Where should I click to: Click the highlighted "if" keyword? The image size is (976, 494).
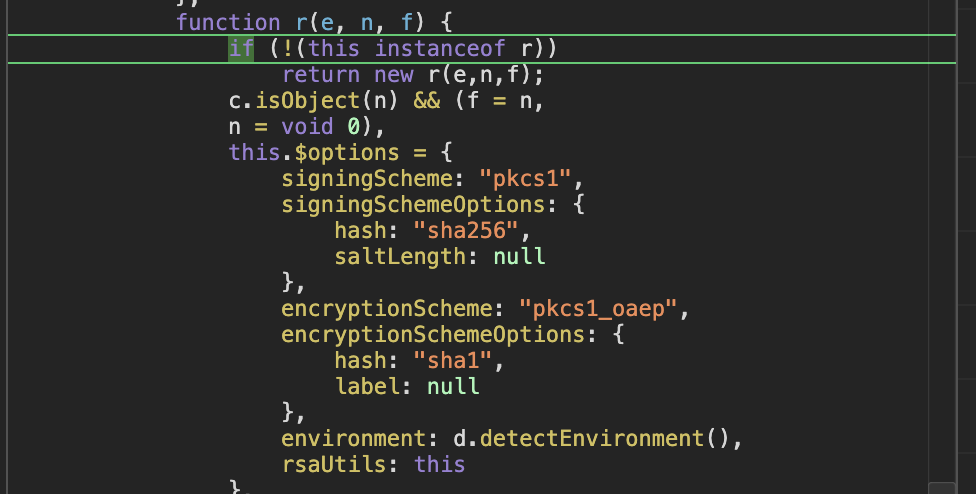(242, 49)
